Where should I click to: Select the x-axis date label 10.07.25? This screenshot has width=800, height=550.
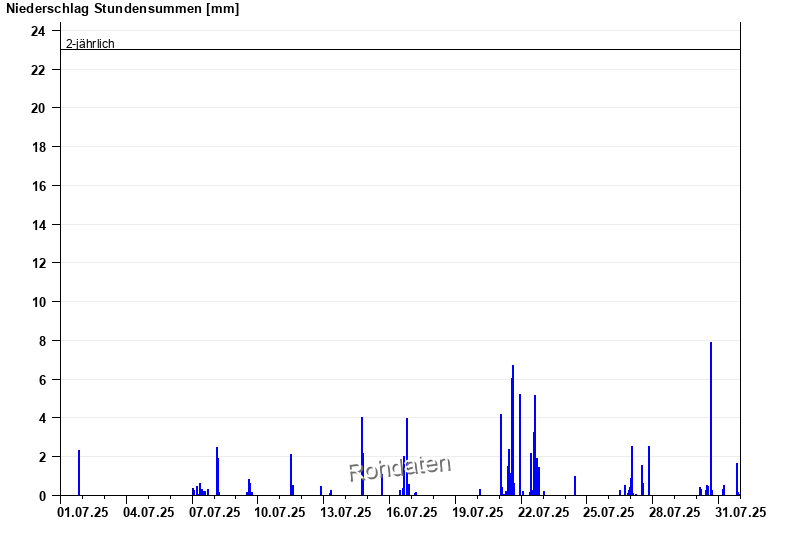(x=281, y=512)
